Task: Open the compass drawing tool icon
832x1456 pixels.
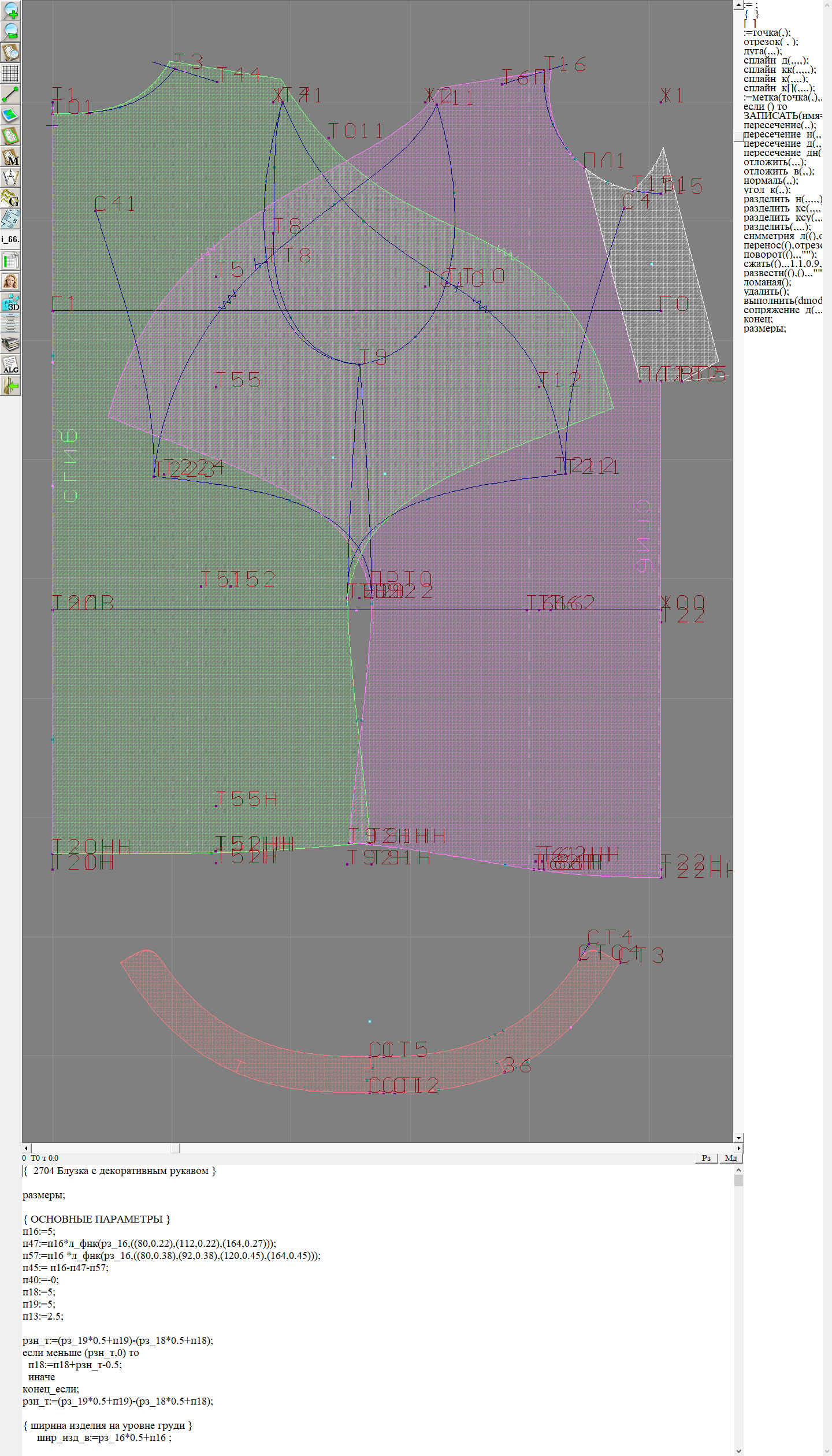Action: coord(10,177)
